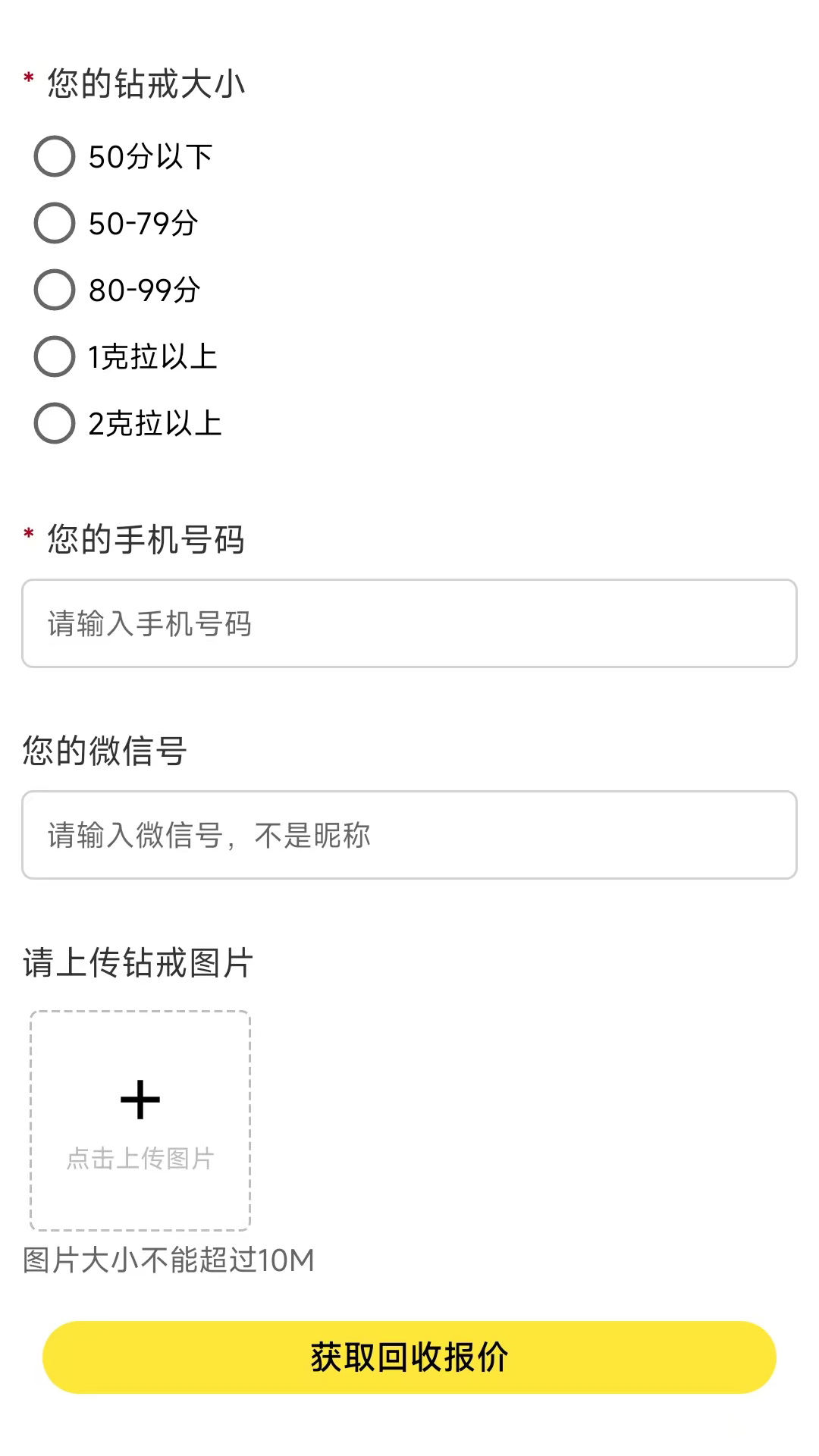Choose the 50-79分 radio circle
Viewport: 819px width, 1456px height.
[x=55, y=223]
